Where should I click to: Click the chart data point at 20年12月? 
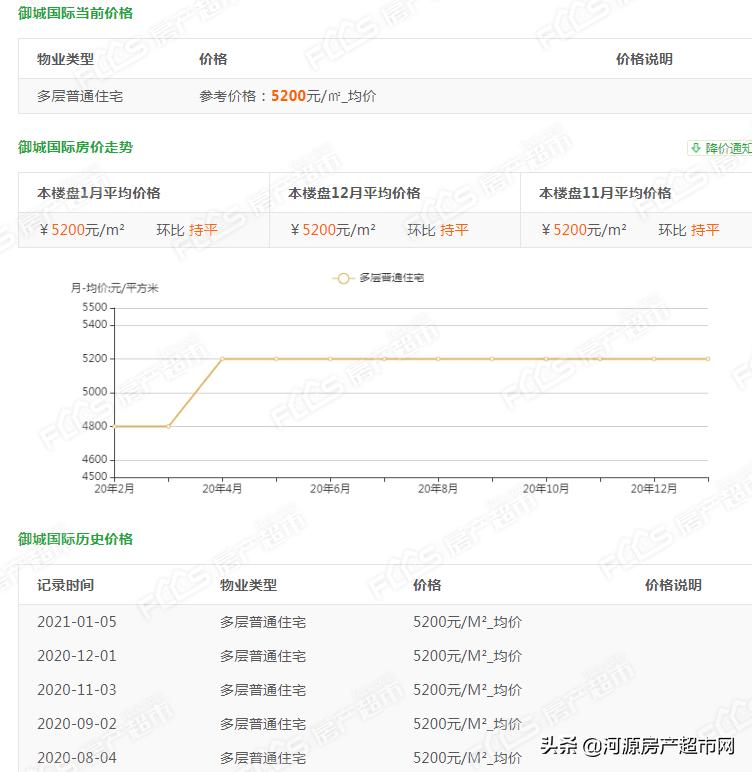point(654,359)
